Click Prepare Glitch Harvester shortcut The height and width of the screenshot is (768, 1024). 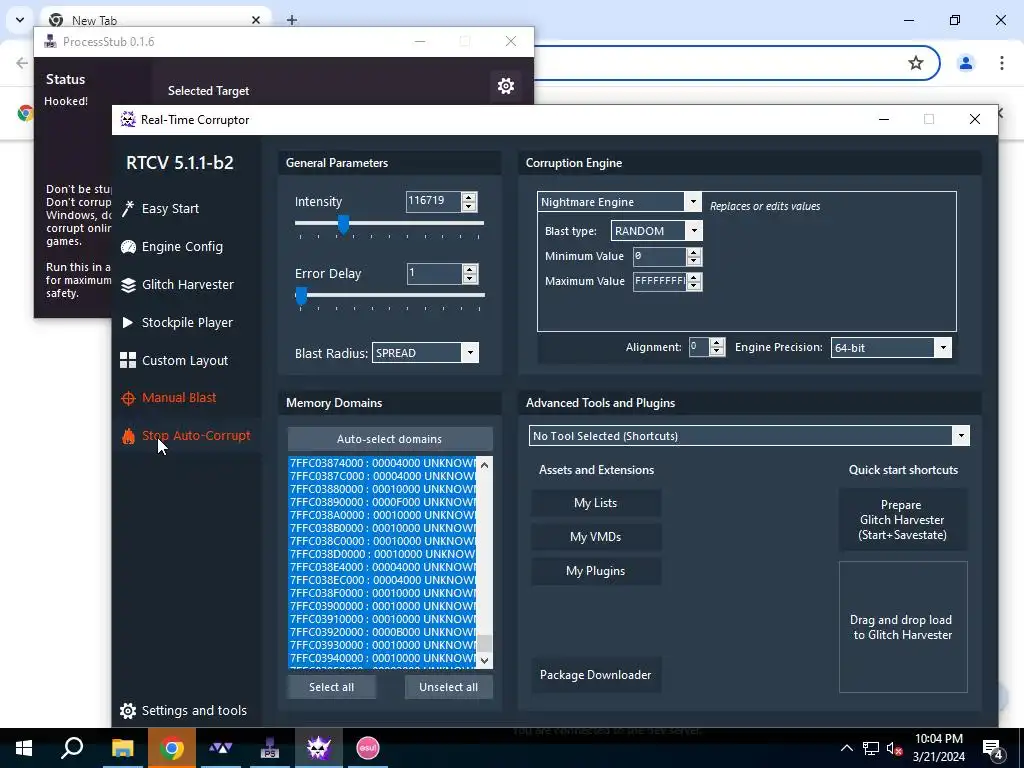(903, 520)
